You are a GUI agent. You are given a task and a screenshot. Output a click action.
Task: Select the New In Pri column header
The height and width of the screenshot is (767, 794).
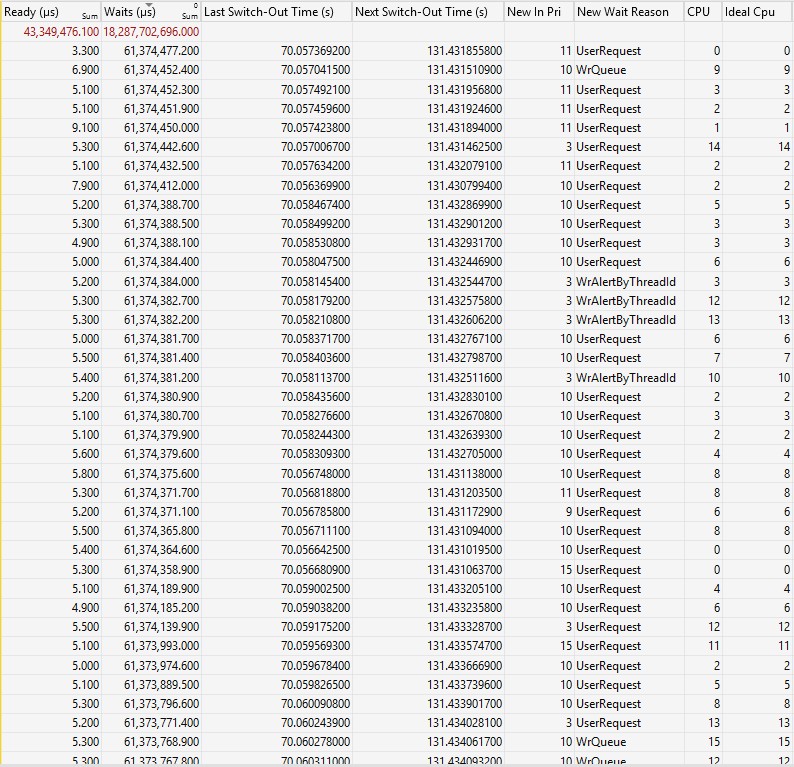click(539, 12)
